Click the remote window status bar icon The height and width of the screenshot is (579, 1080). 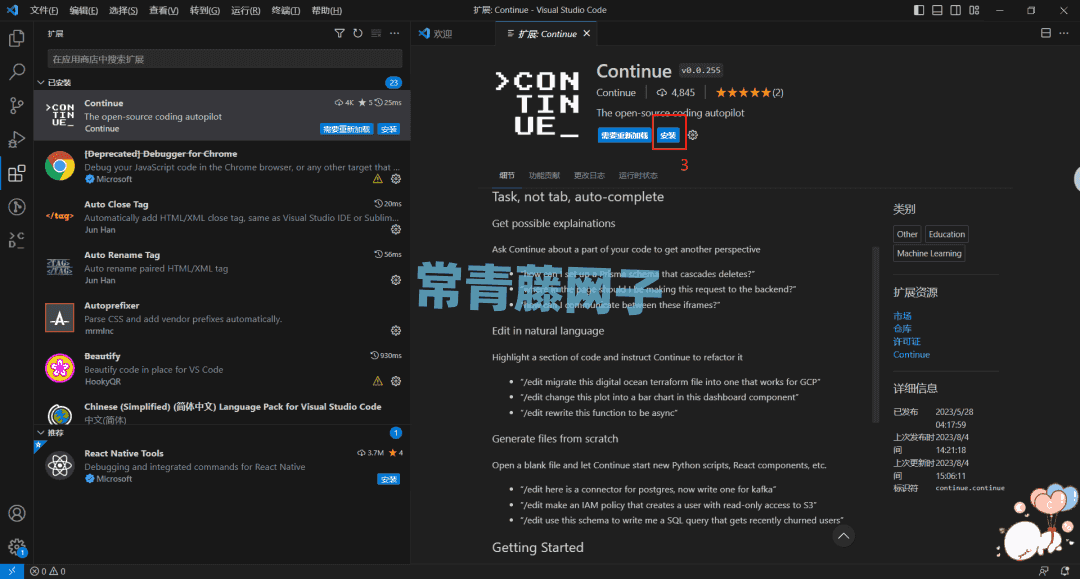pyautogui.click(x=12, y=571)
